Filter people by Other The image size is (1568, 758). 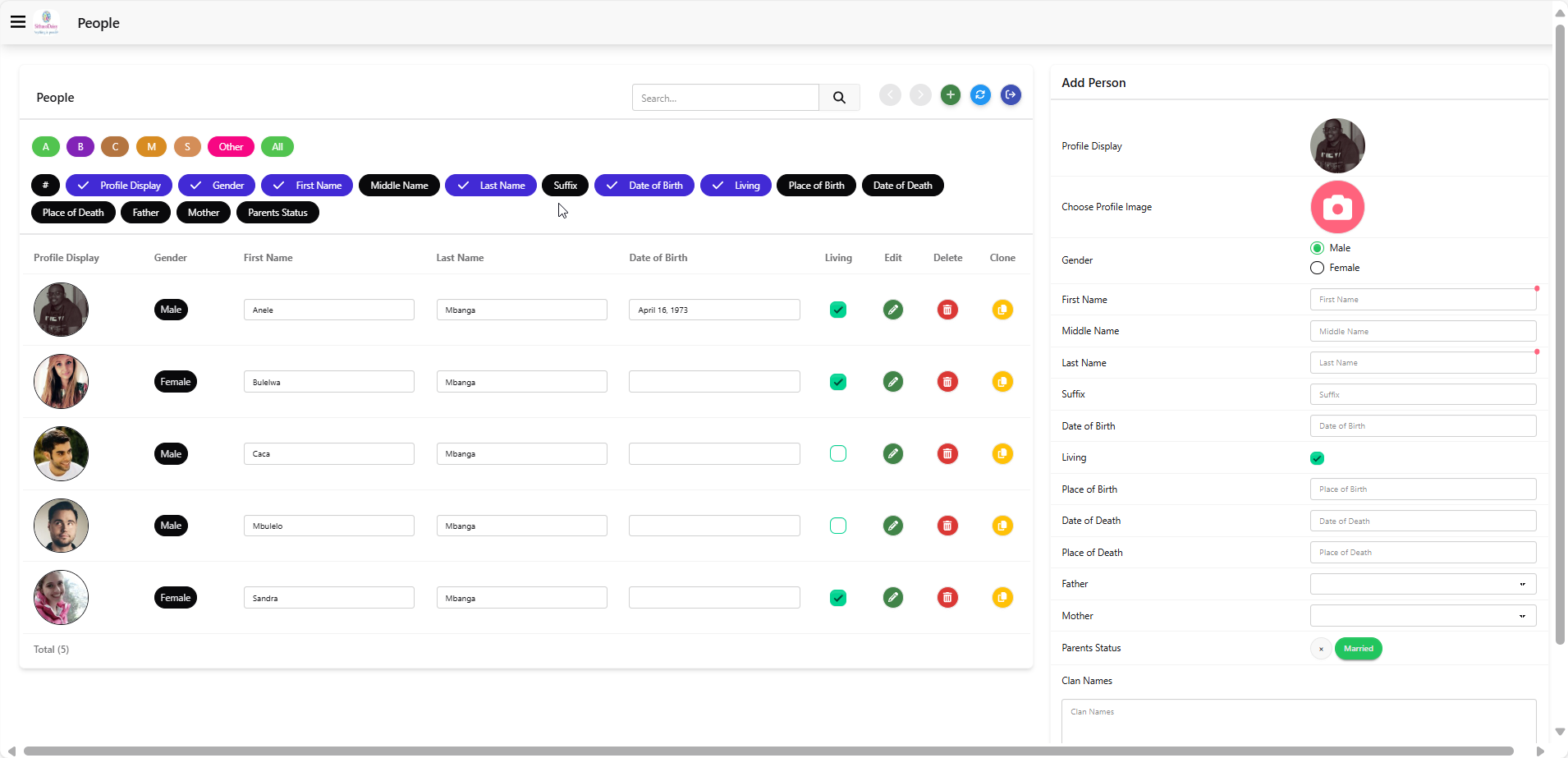click(x=231, y=147)
